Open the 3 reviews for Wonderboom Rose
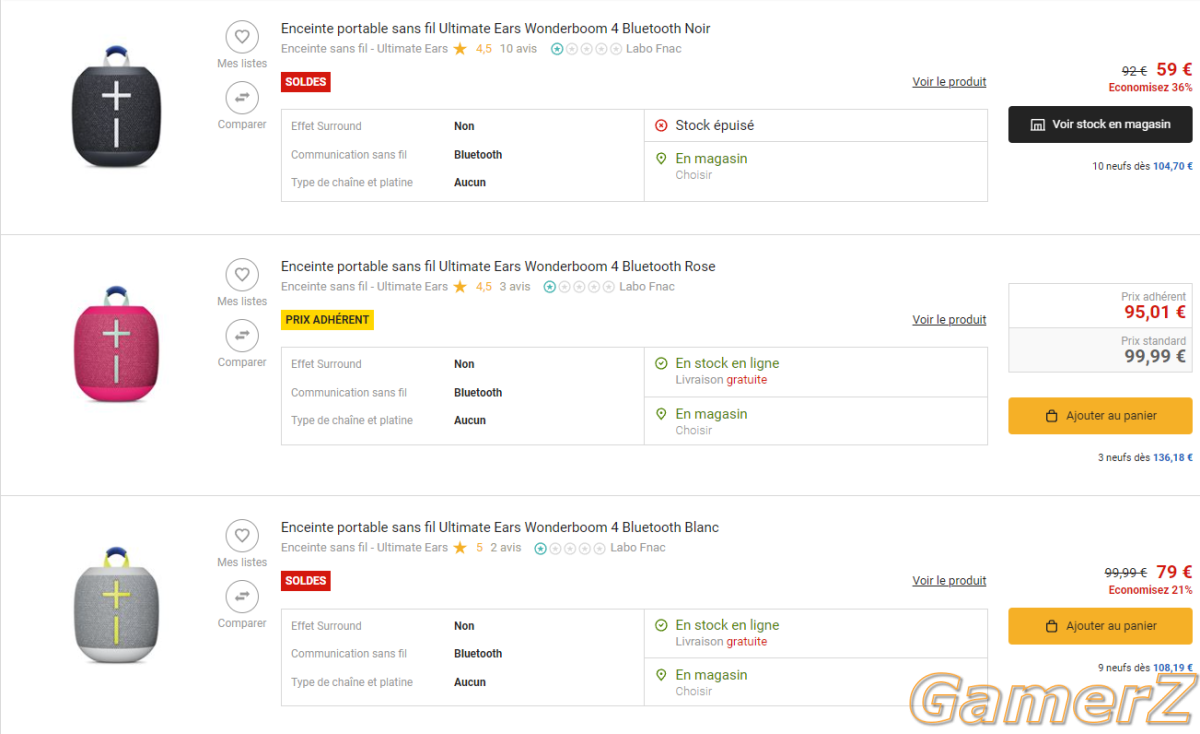The image size is (1200, 734). 515,286
